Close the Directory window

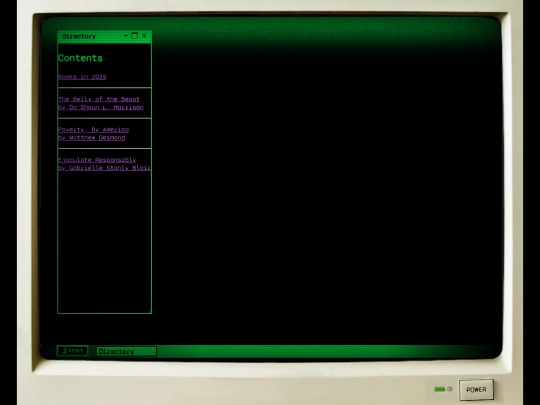click(x=144, y=35)
